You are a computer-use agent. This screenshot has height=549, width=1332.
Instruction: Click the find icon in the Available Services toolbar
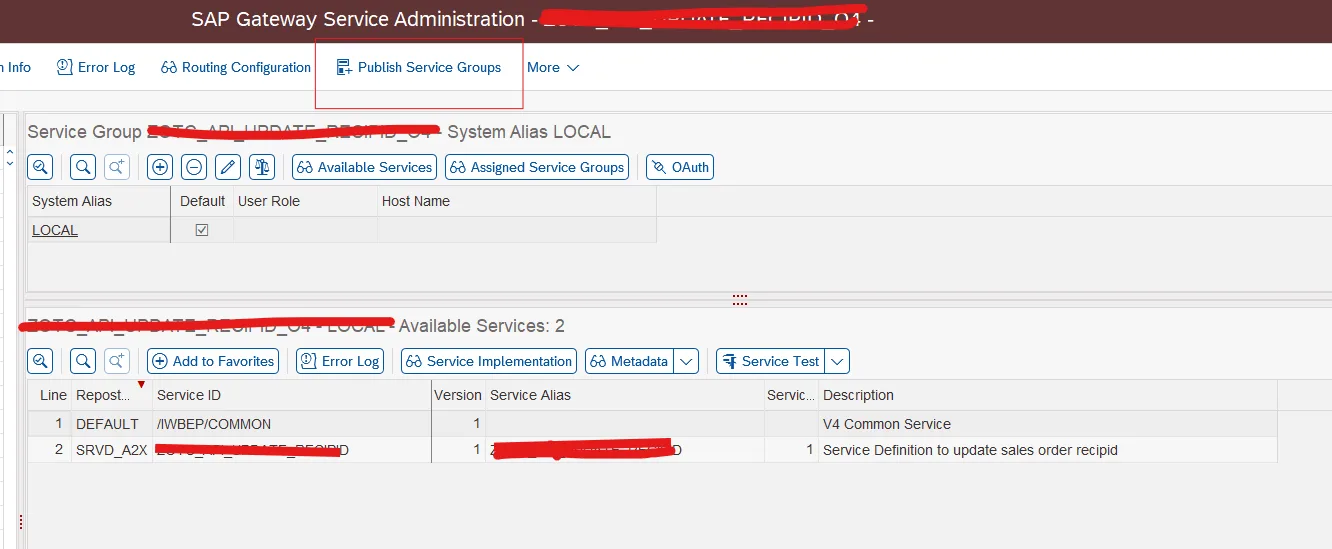83,361
